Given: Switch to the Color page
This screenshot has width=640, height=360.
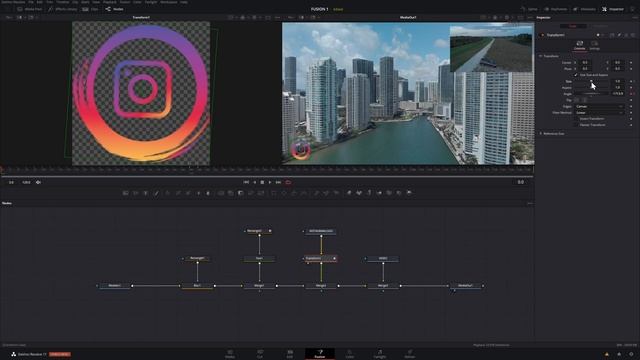Looking at the screenshot, I should click(350, 353).
